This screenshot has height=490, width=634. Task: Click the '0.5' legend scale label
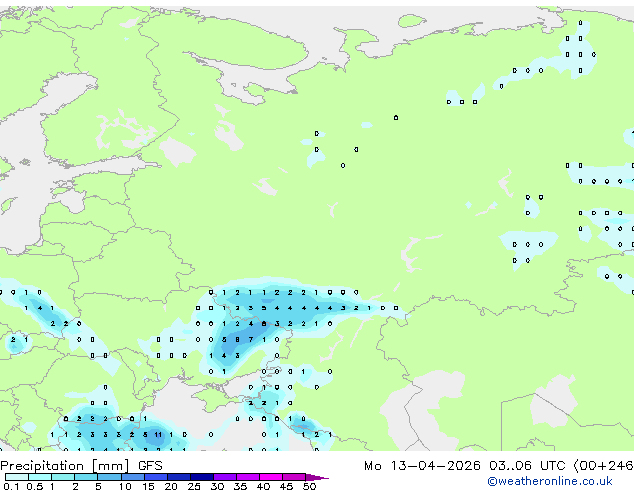tap(34, 486)
